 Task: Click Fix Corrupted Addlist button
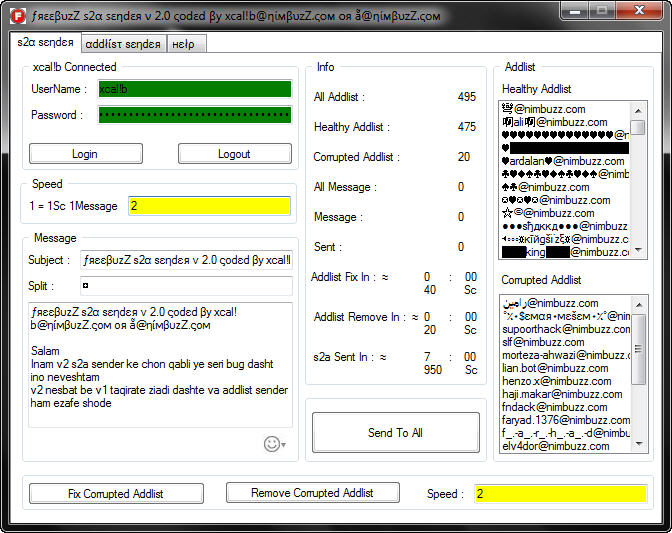point(116,494)
